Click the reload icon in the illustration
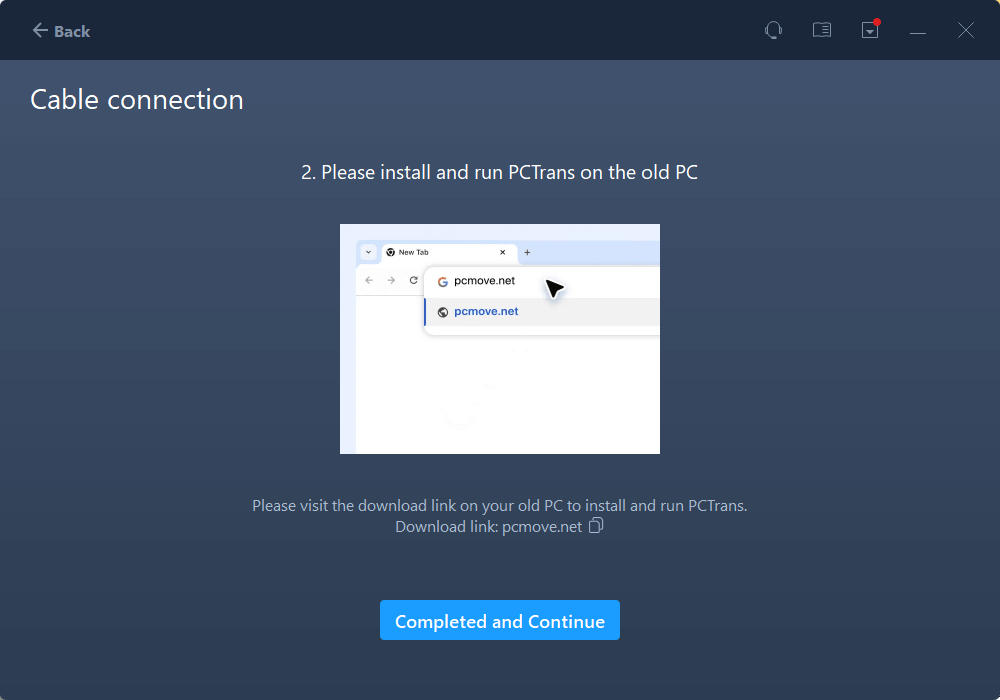 point(413,280)
